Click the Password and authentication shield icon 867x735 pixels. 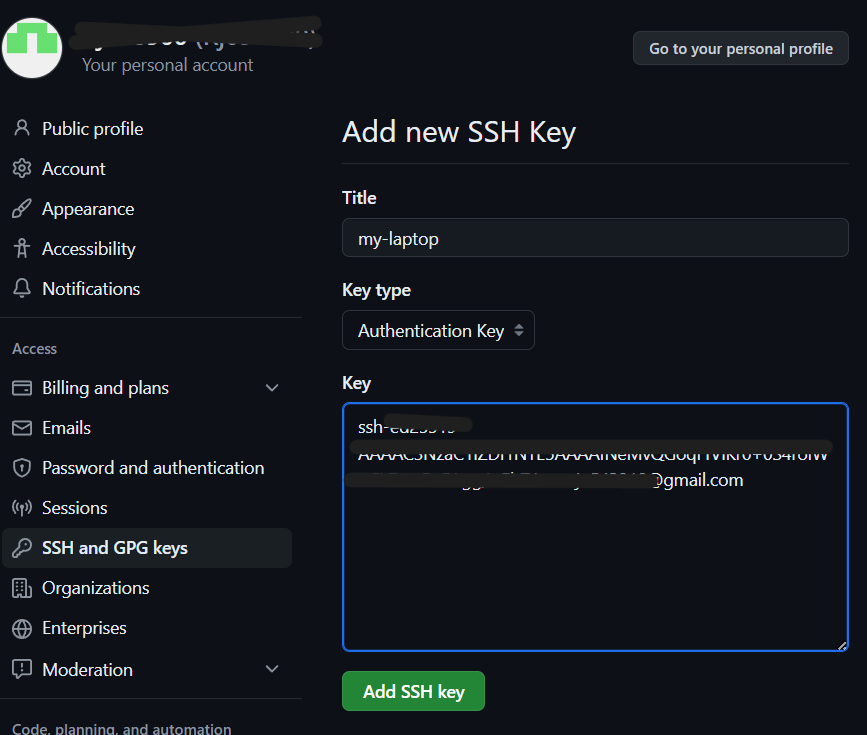[x=22, y=468]
